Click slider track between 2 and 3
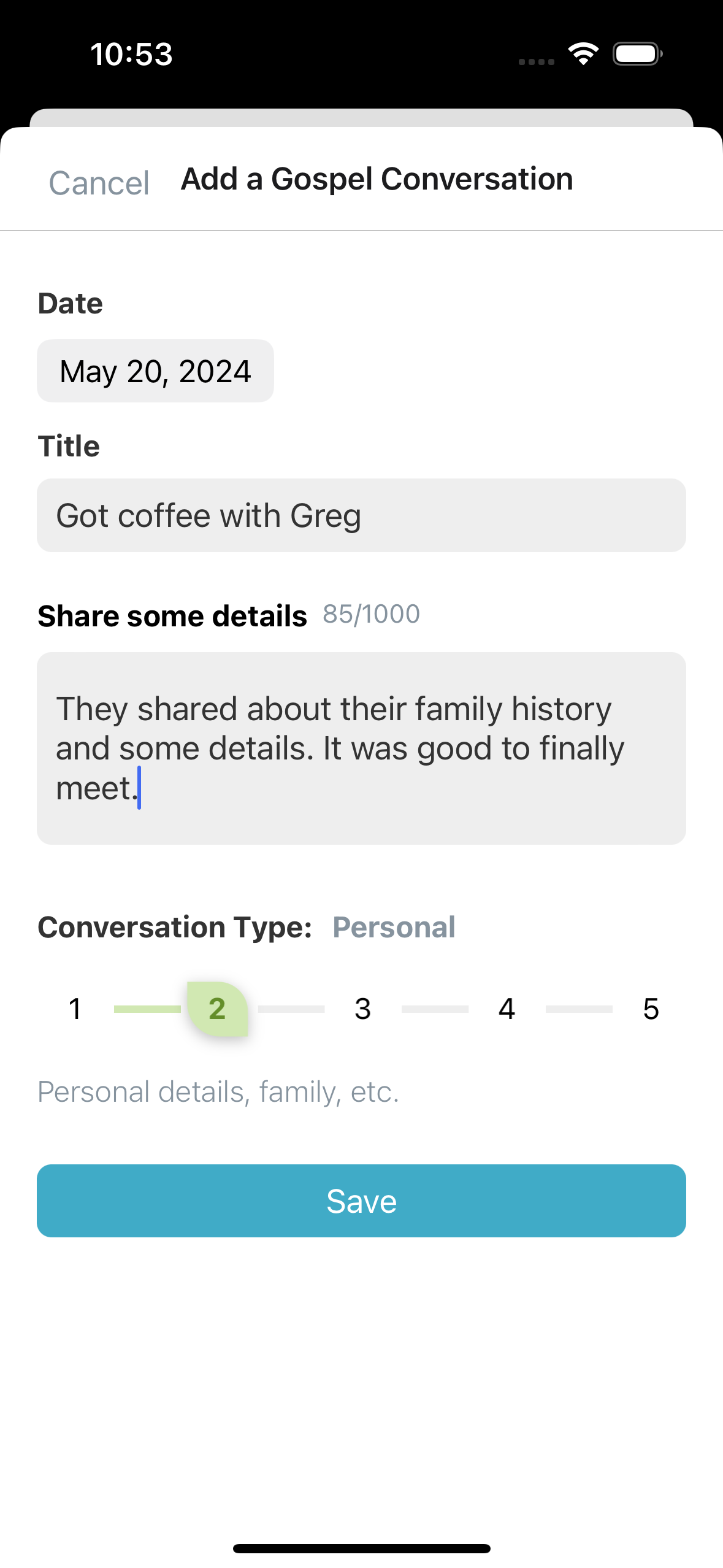The height and width of the screenshot is (1568, 723). click(291, 1009)
